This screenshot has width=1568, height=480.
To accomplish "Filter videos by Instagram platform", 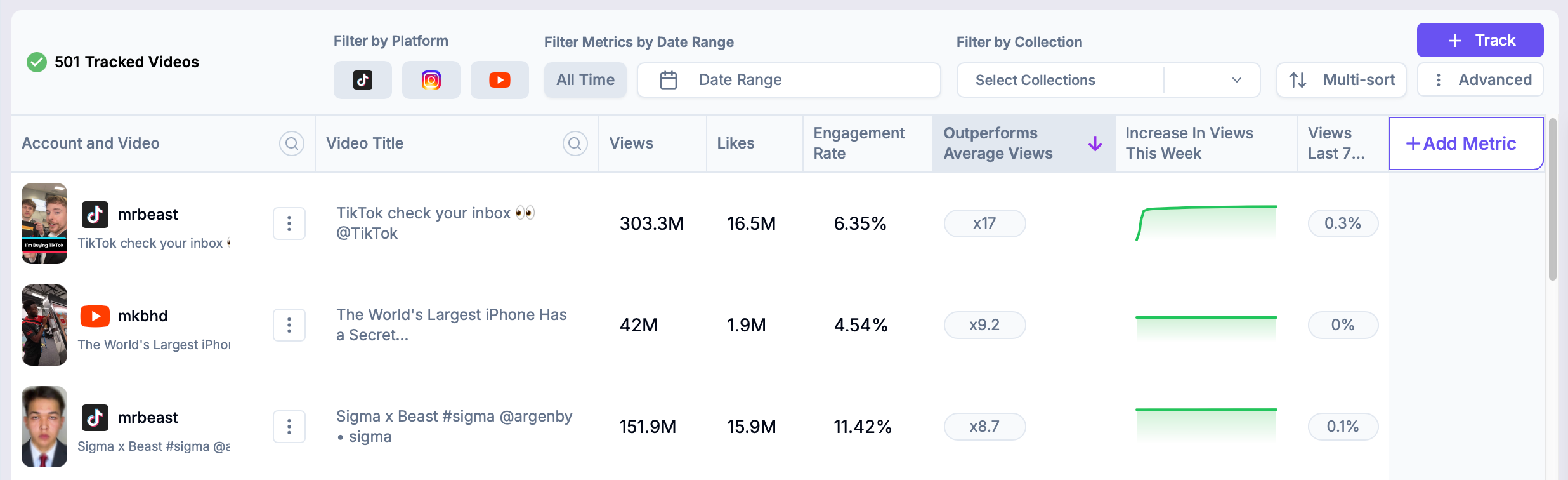I will (x=431, y=80).
